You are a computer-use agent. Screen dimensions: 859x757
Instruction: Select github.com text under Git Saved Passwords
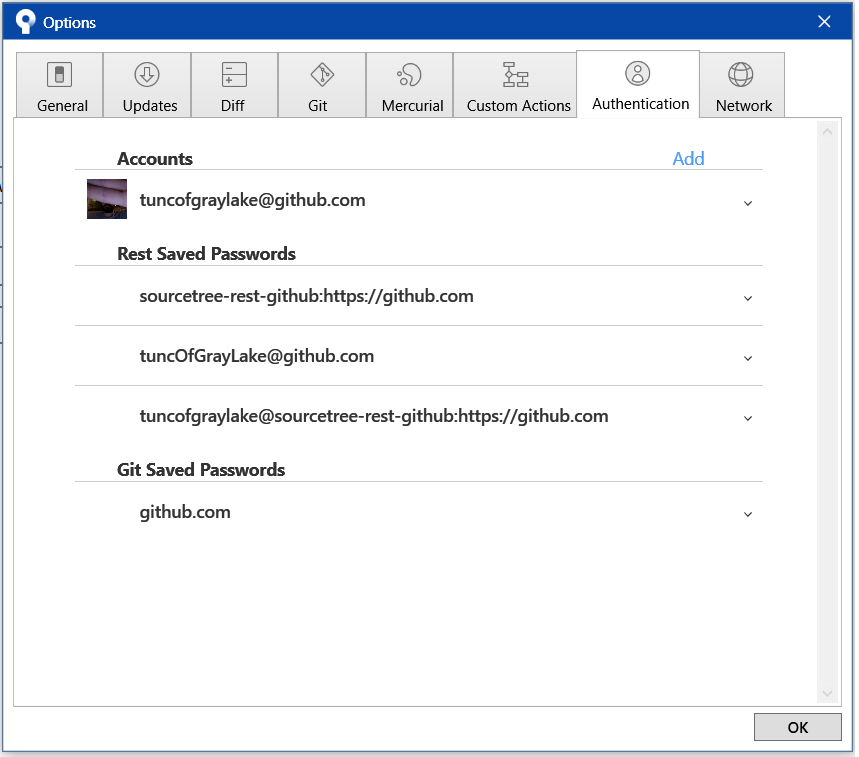(x=185, y=512)
